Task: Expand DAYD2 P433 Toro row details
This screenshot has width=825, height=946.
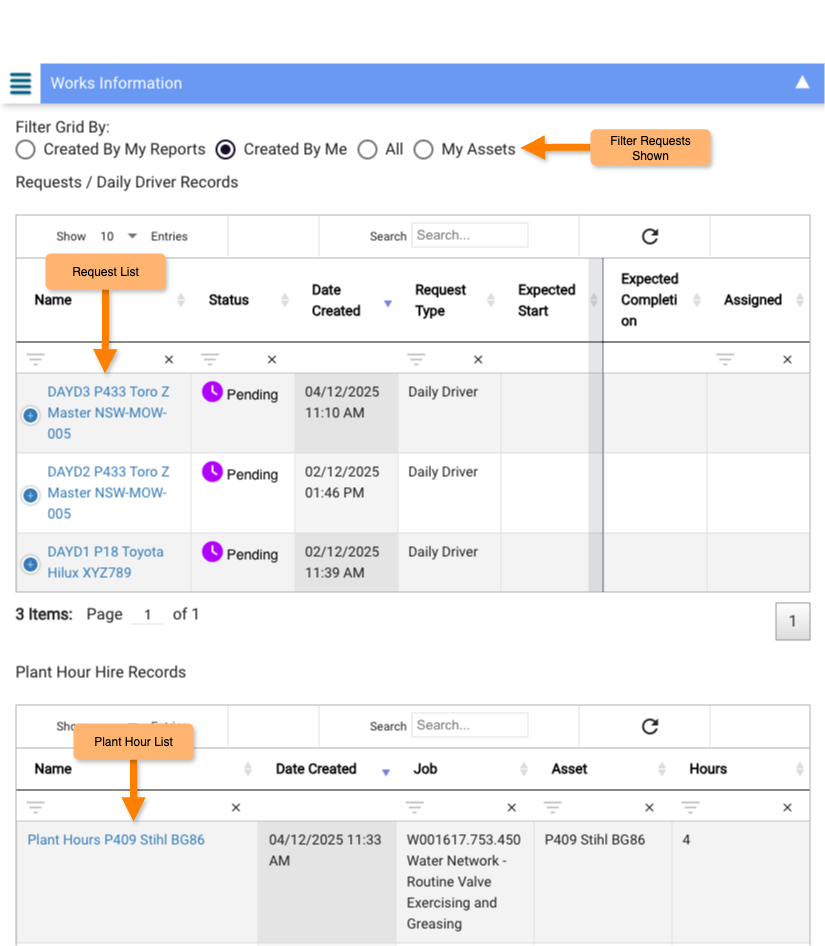Action: tap(30, 495)
